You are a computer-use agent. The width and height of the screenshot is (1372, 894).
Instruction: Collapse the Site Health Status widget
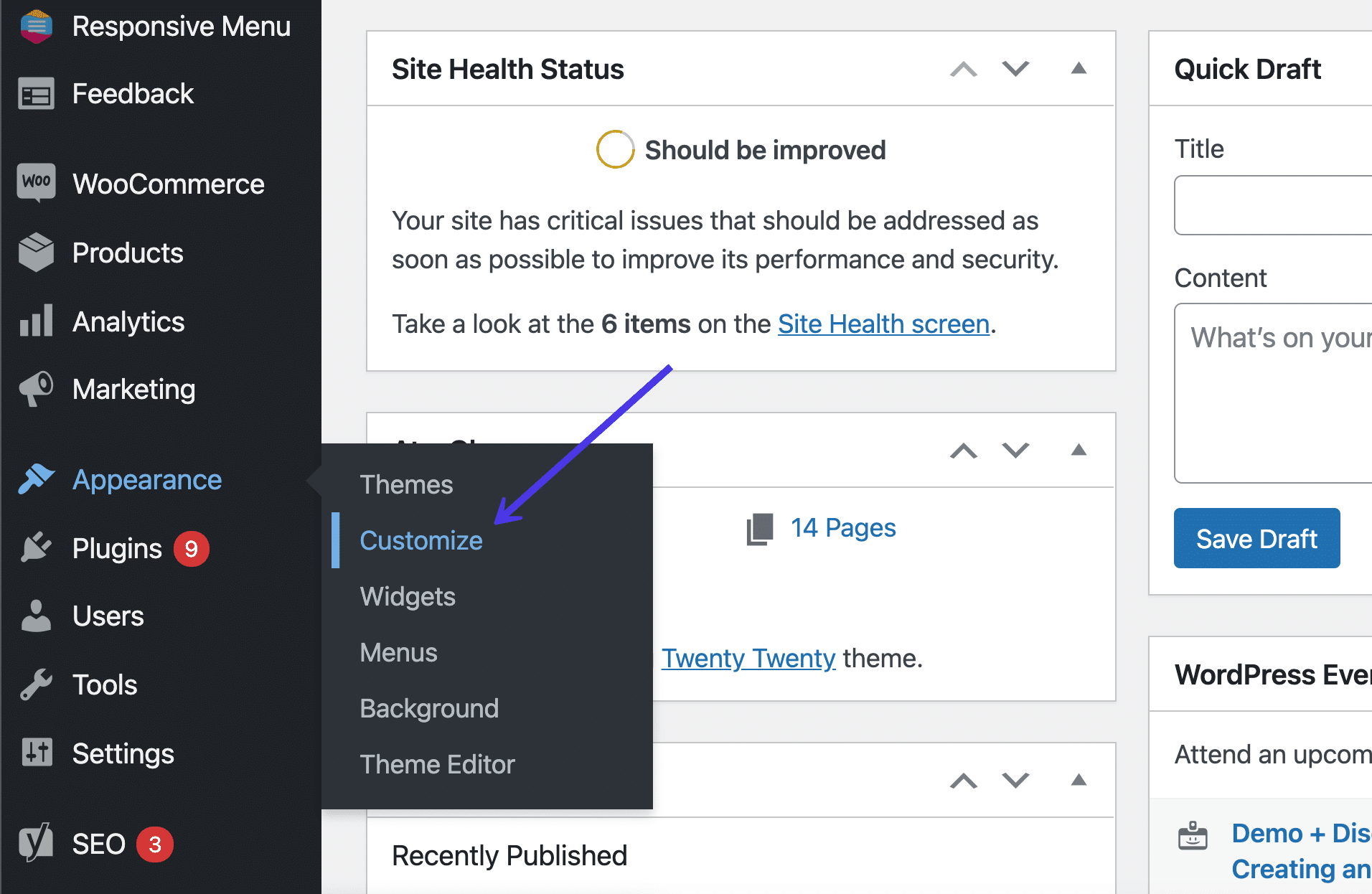tap(1079, 69)
